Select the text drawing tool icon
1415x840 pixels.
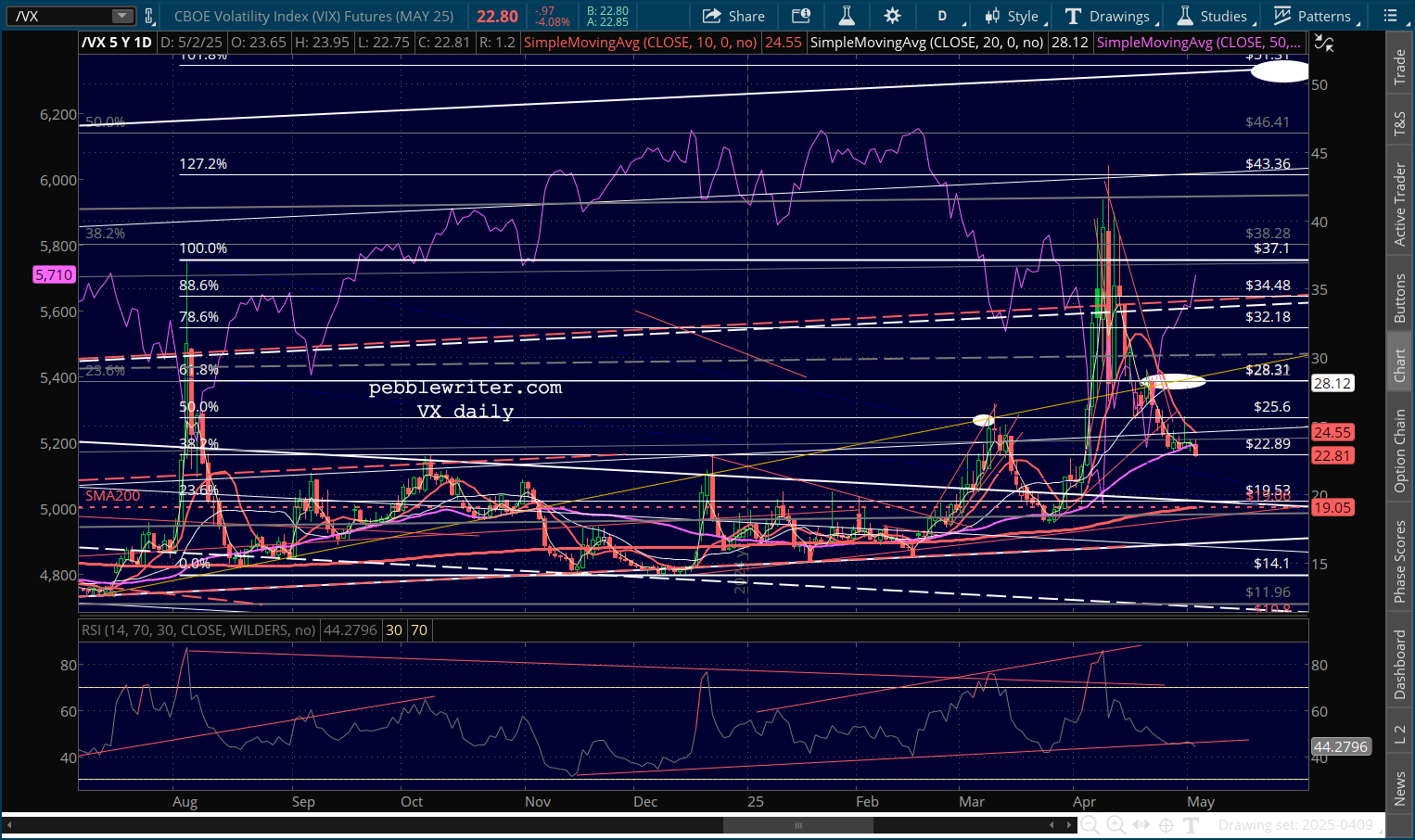click(x=1190, y=825)
